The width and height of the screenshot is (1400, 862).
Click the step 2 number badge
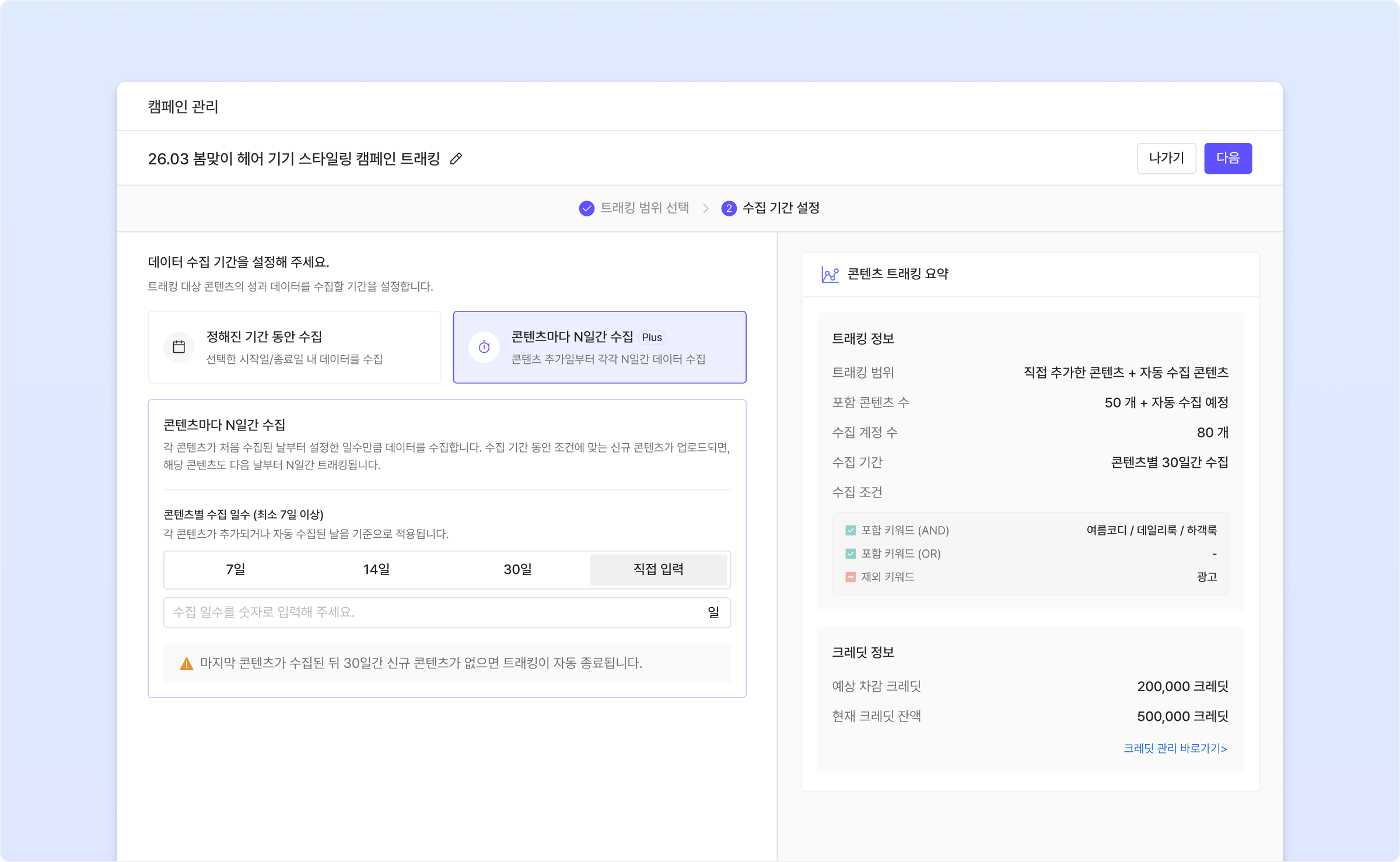[729, 208]
